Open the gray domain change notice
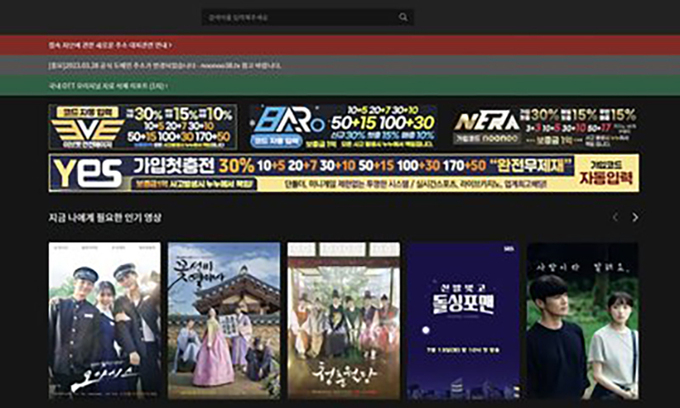This screenshot has width=680, height=408. tap(164, 65)
